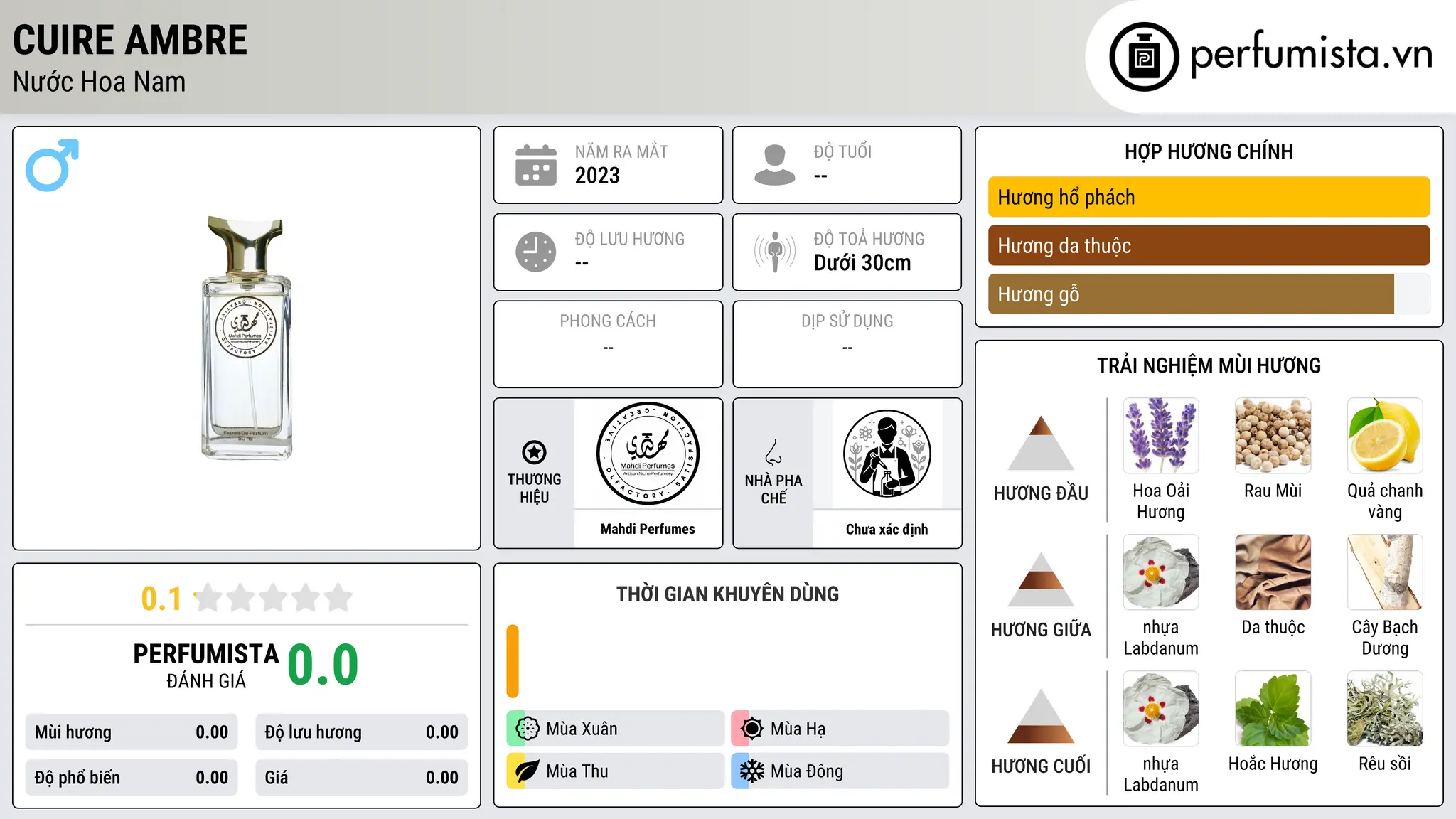Click the Nước Hoa Nam subtitle

(100, 82)
